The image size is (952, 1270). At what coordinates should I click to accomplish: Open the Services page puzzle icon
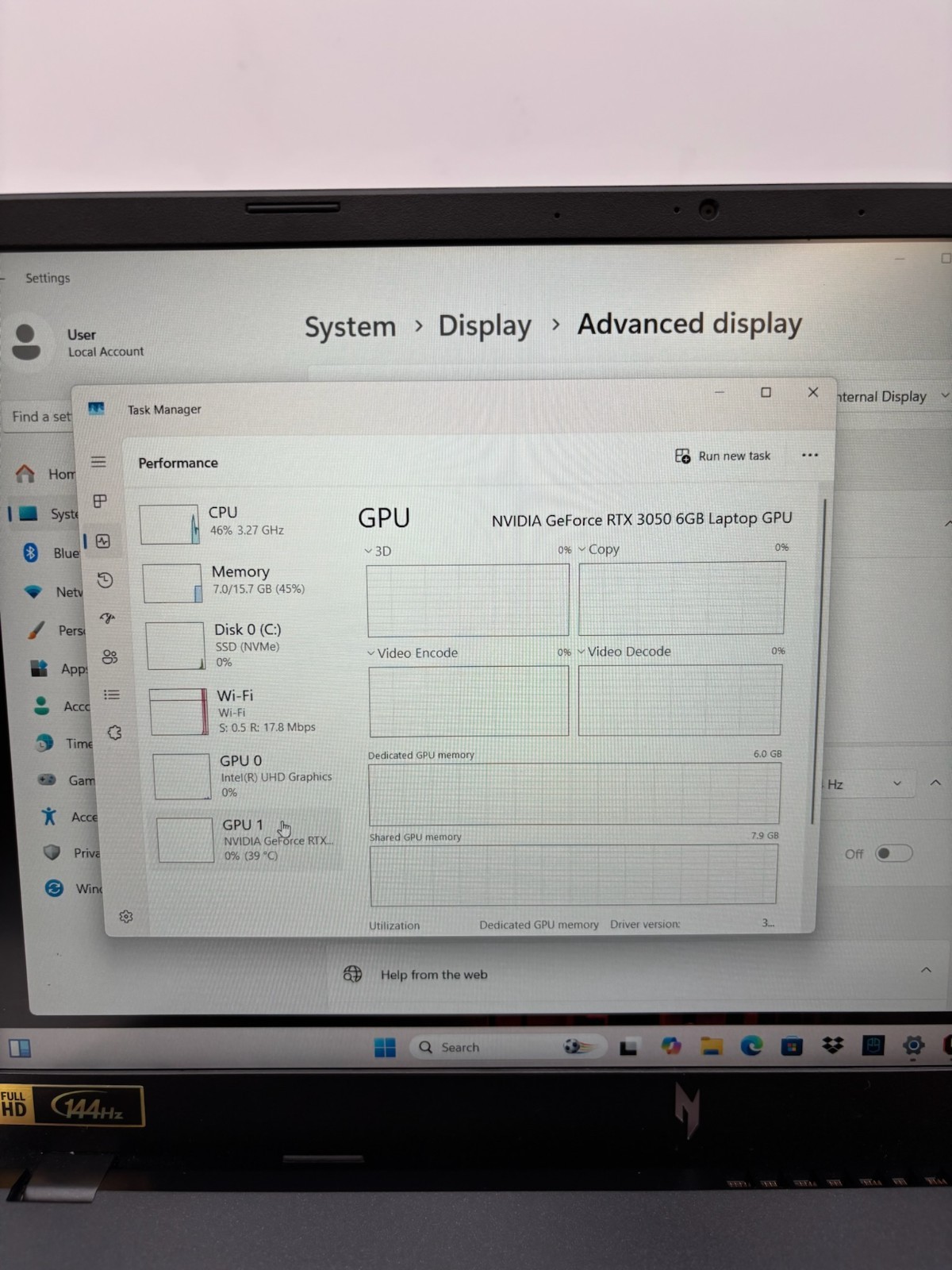(x=114, y=733)
